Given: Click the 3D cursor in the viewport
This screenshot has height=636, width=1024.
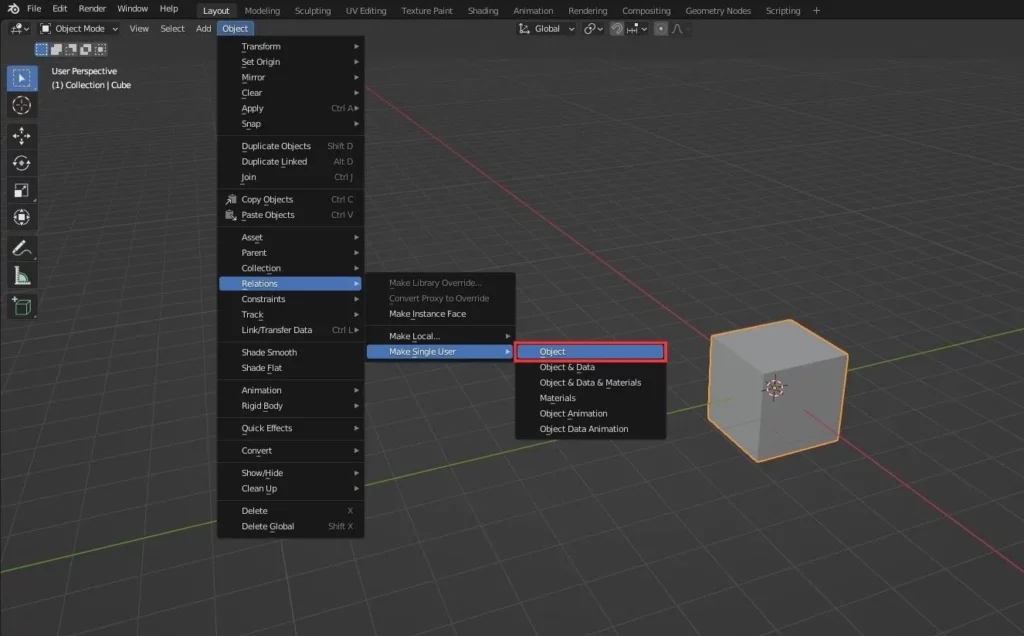Looking at the screenshot, I should (x=775, y=388).
